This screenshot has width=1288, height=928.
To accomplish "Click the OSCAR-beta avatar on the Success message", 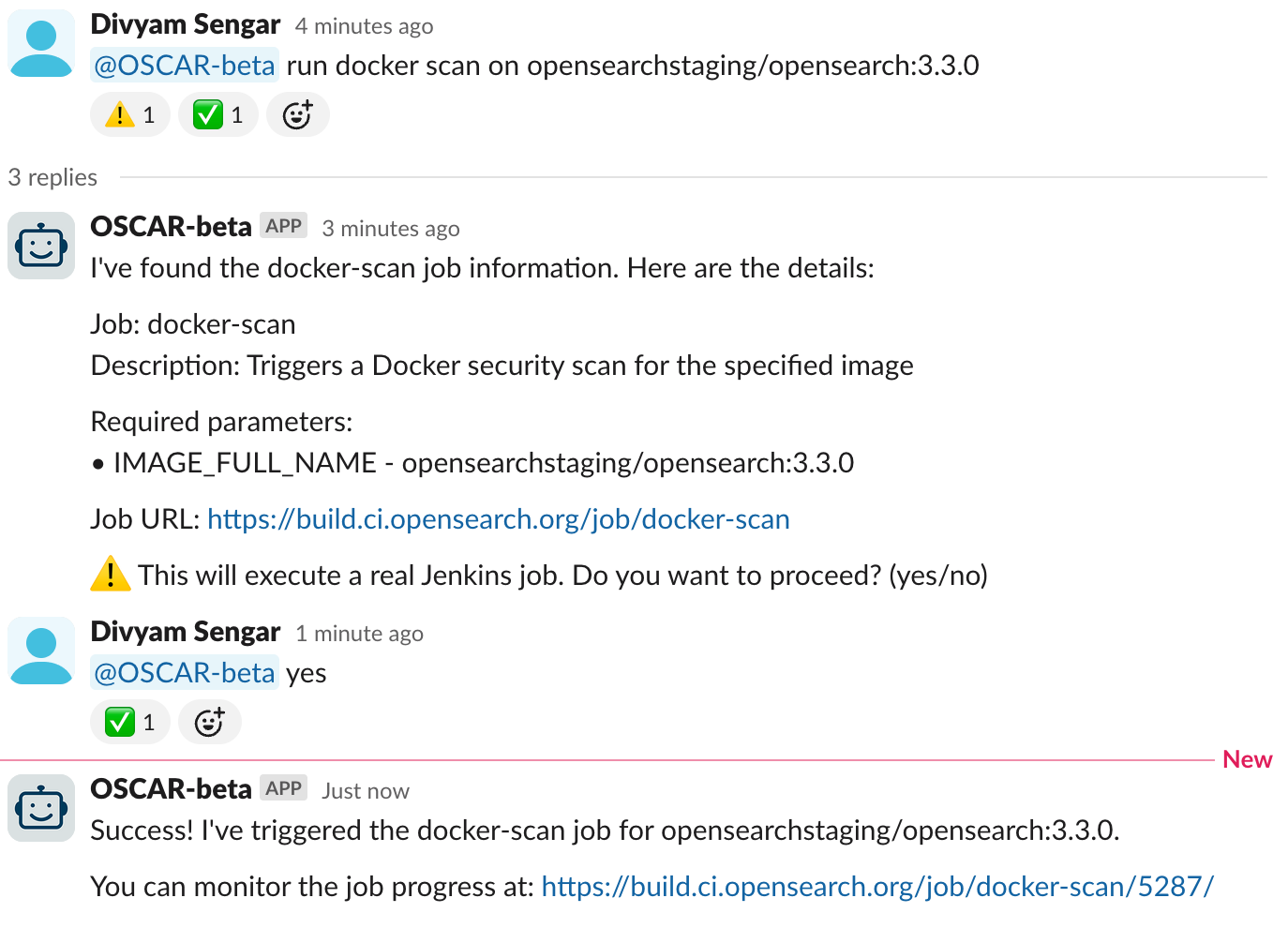I will tap(41, 808).
